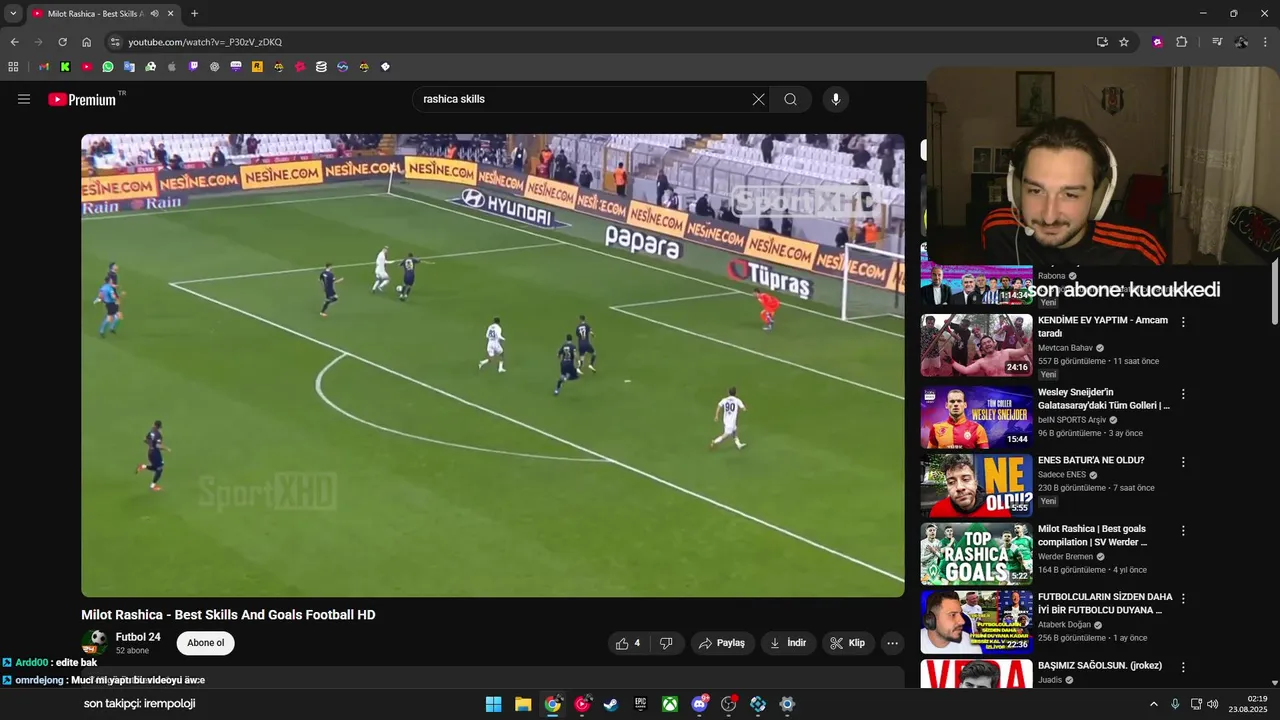
Task: Open the Ataberk Doğan video thumbnail
Action: 976,621
